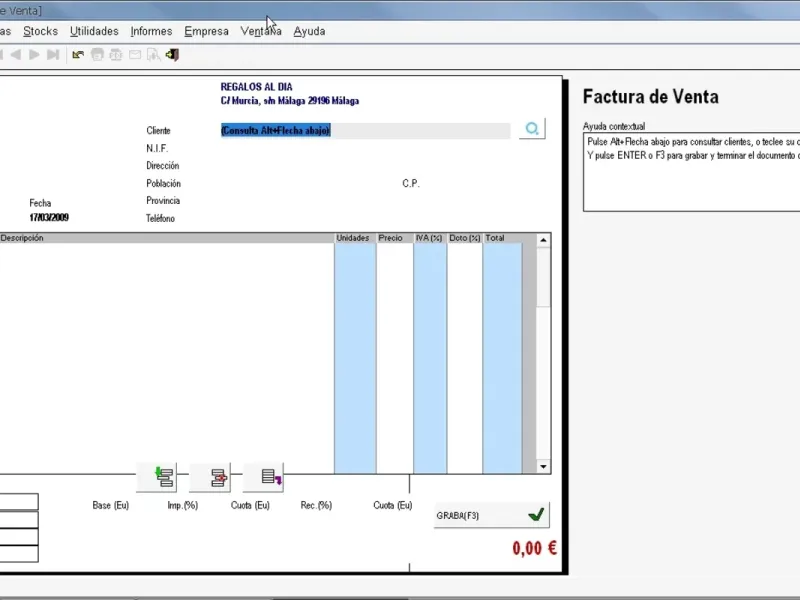The image size is (800, 600).
Task: Click the Base (Eu) totals label
Action: 111,505
